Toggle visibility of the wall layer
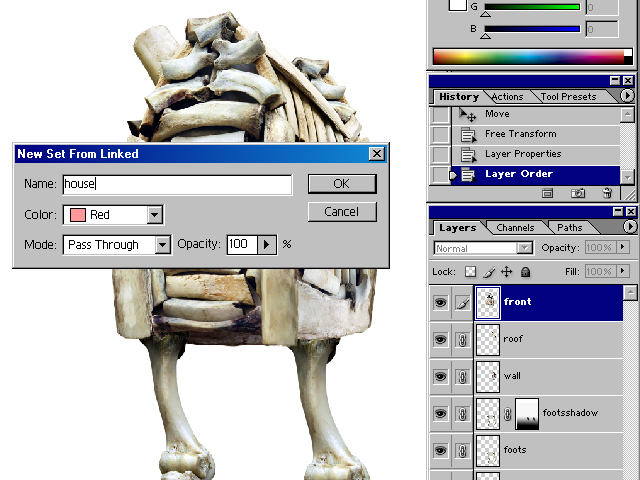This screenshot has height=480, width=640. (440, 376)
